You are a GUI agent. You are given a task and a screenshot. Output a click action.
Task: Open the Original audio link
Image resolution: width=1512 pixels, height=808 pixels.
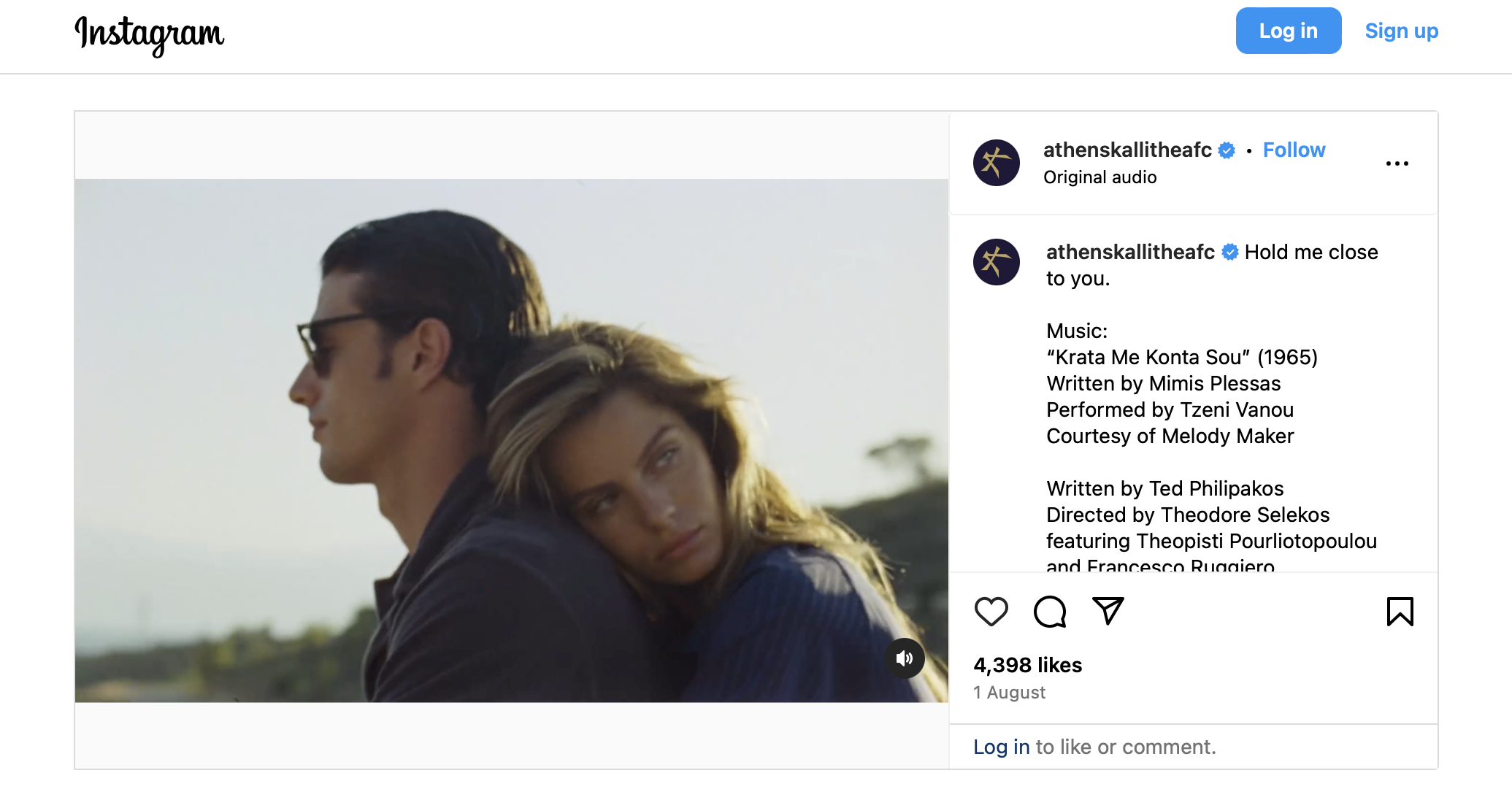point(1100,177)
